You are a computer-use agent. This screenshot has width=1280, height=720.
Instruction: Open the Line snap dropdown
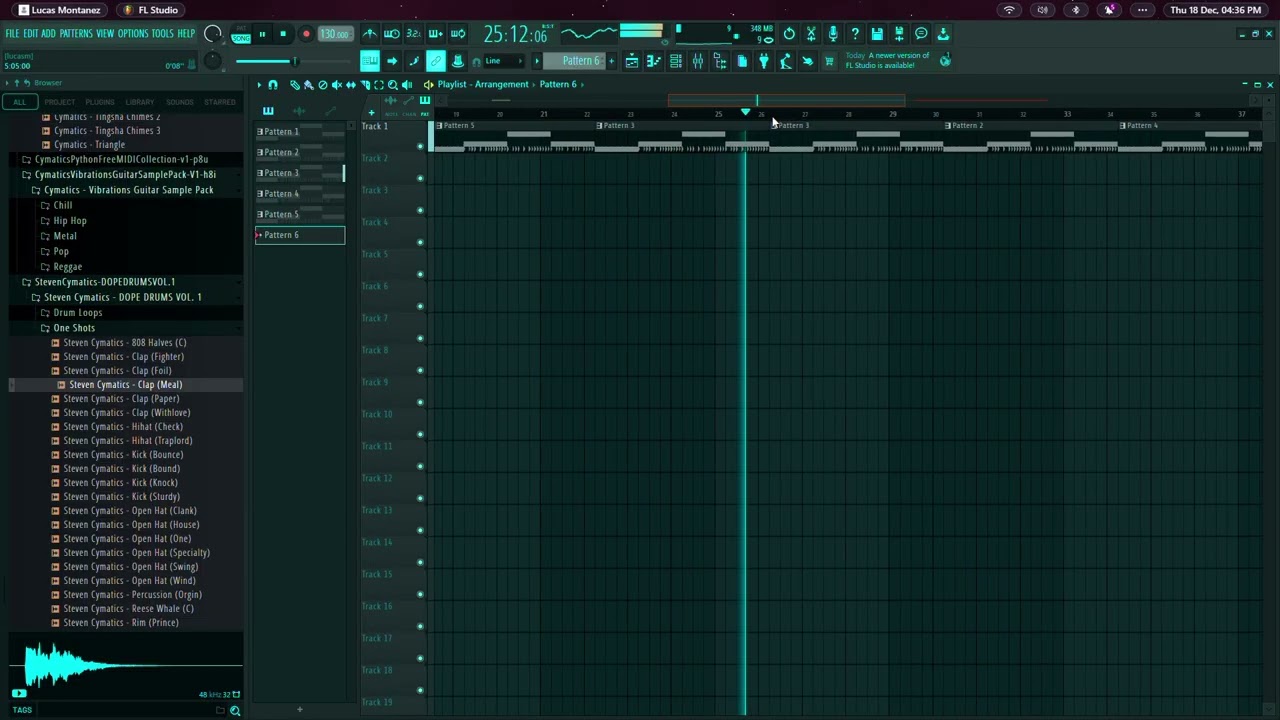[x=504, y=61]
